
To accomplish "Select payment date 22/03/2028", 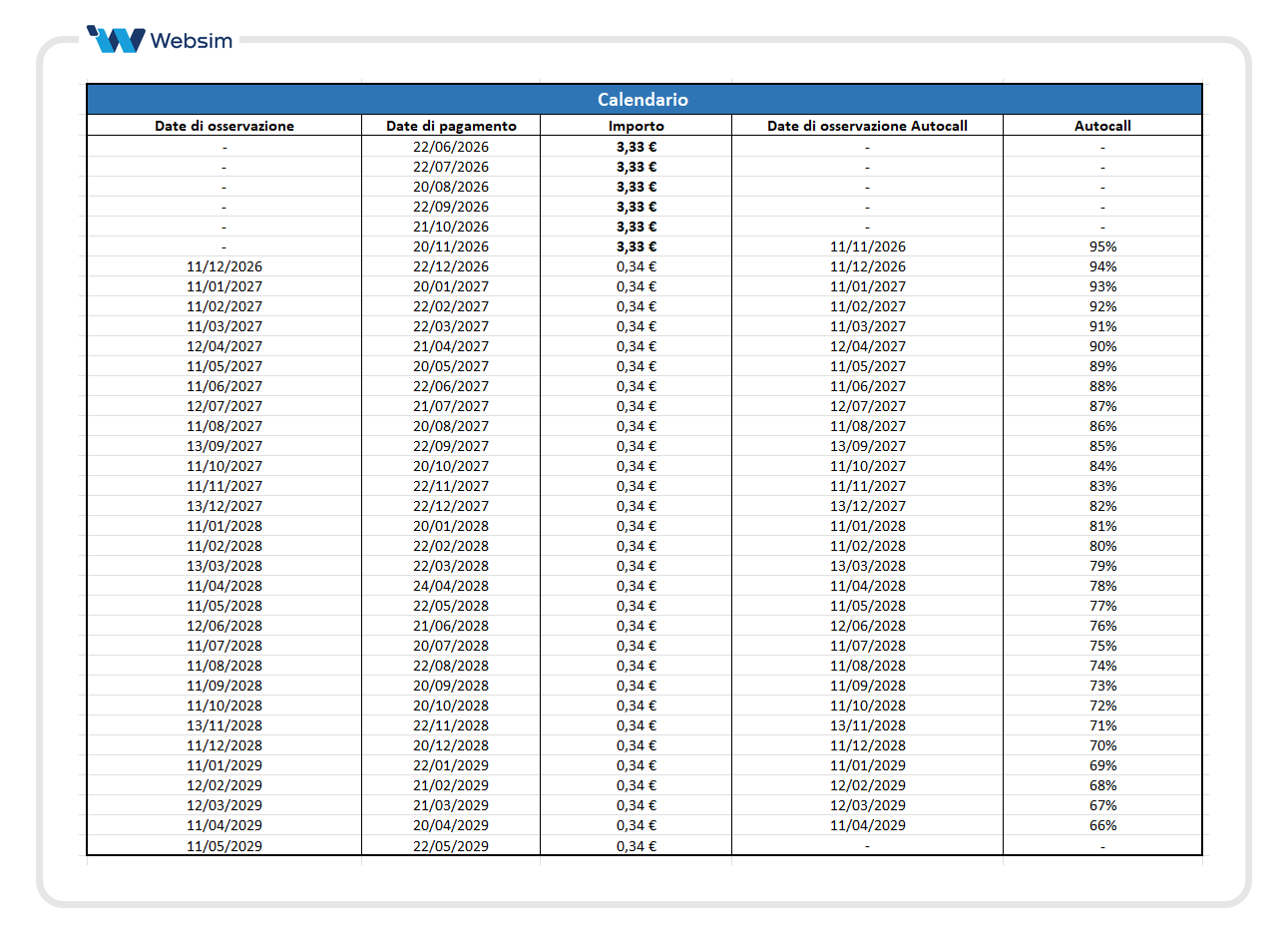I will (451, 566).
